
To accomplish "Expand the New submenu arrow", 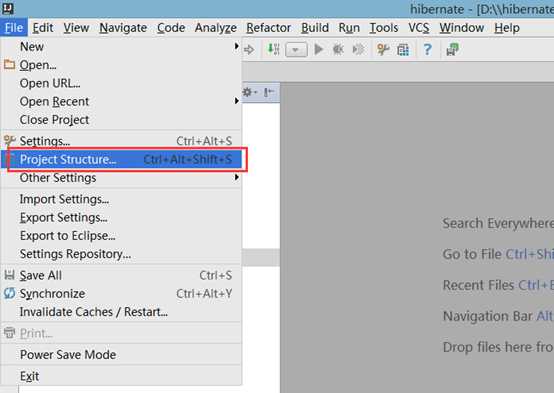I will pyautogui.click(x=236, y=46).
